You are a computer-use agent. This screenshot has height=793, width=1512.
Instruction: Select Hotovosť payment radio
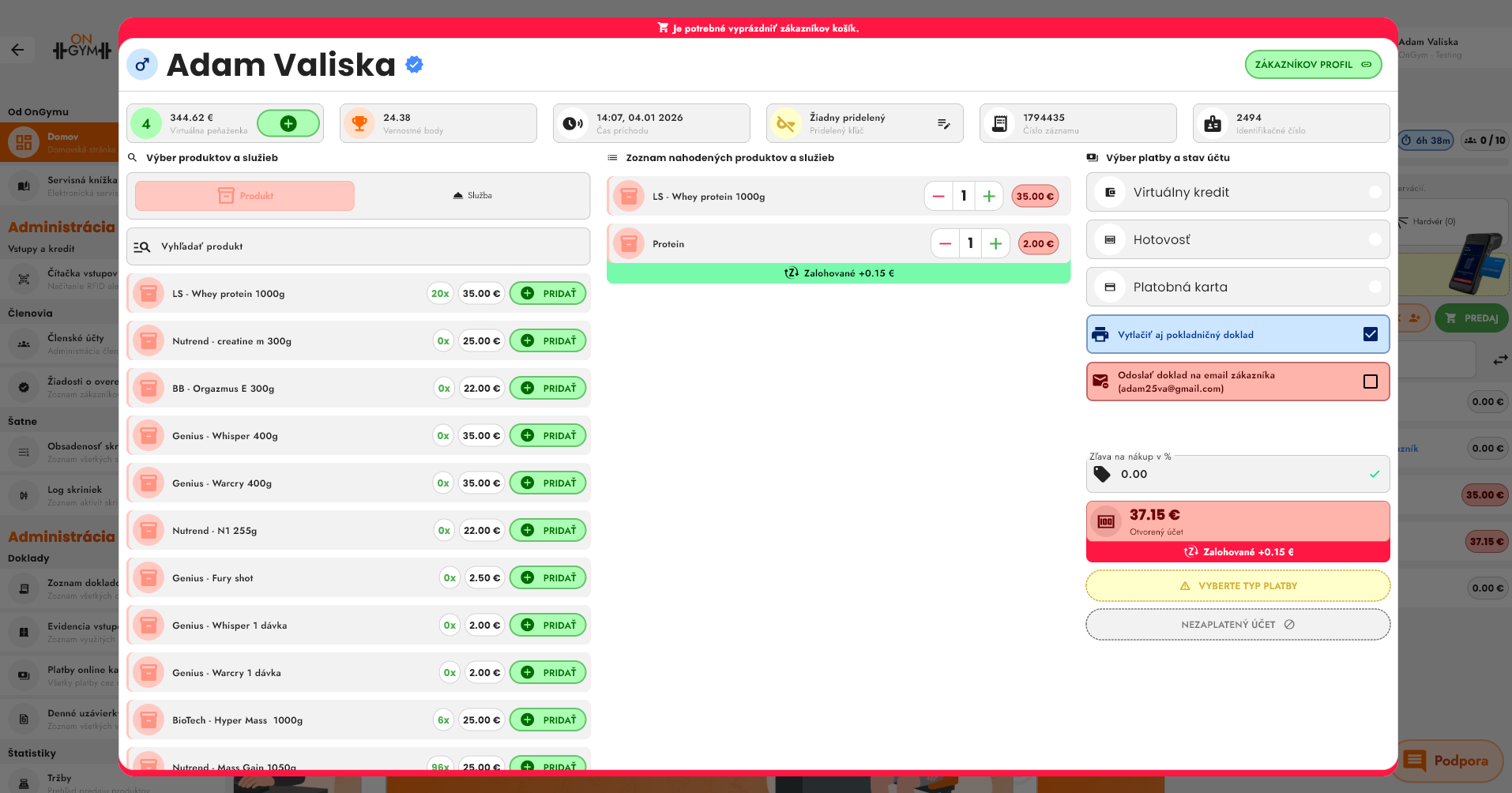1375,239
